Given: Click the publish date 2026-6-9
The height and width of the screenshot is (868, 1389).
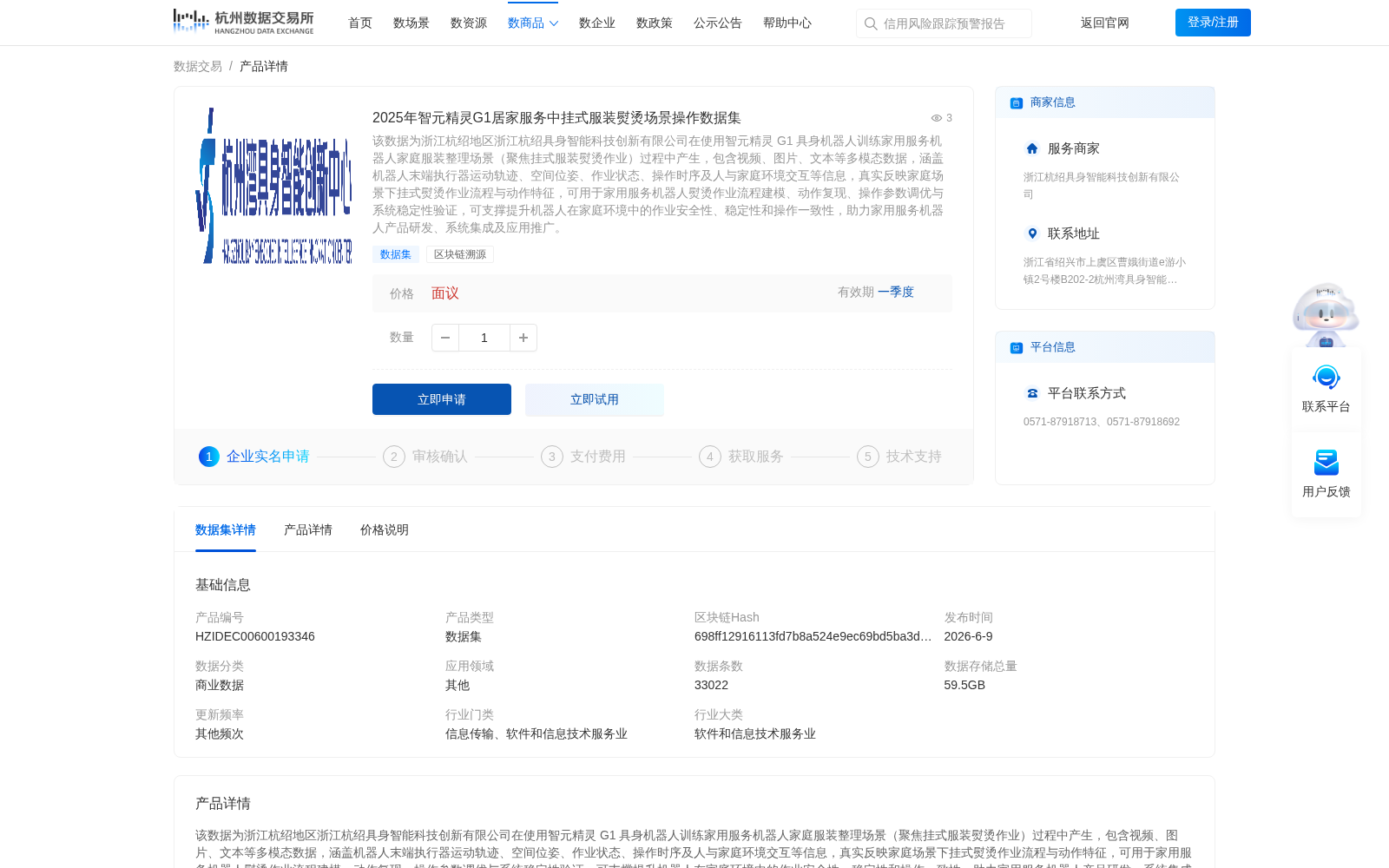Looking at the screenshot, I should coord(968,636).
